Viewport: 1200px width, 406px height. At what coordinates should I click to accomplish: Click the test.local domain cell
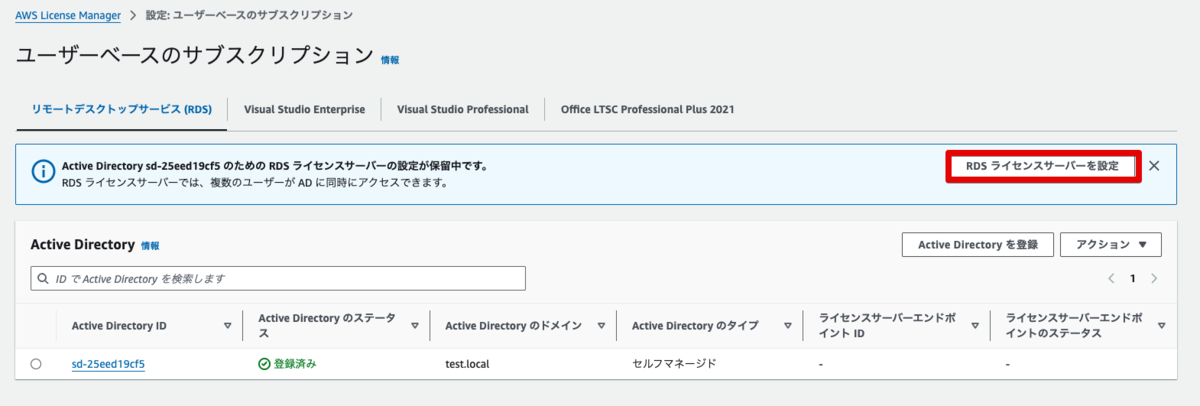(x=467, y=364)
